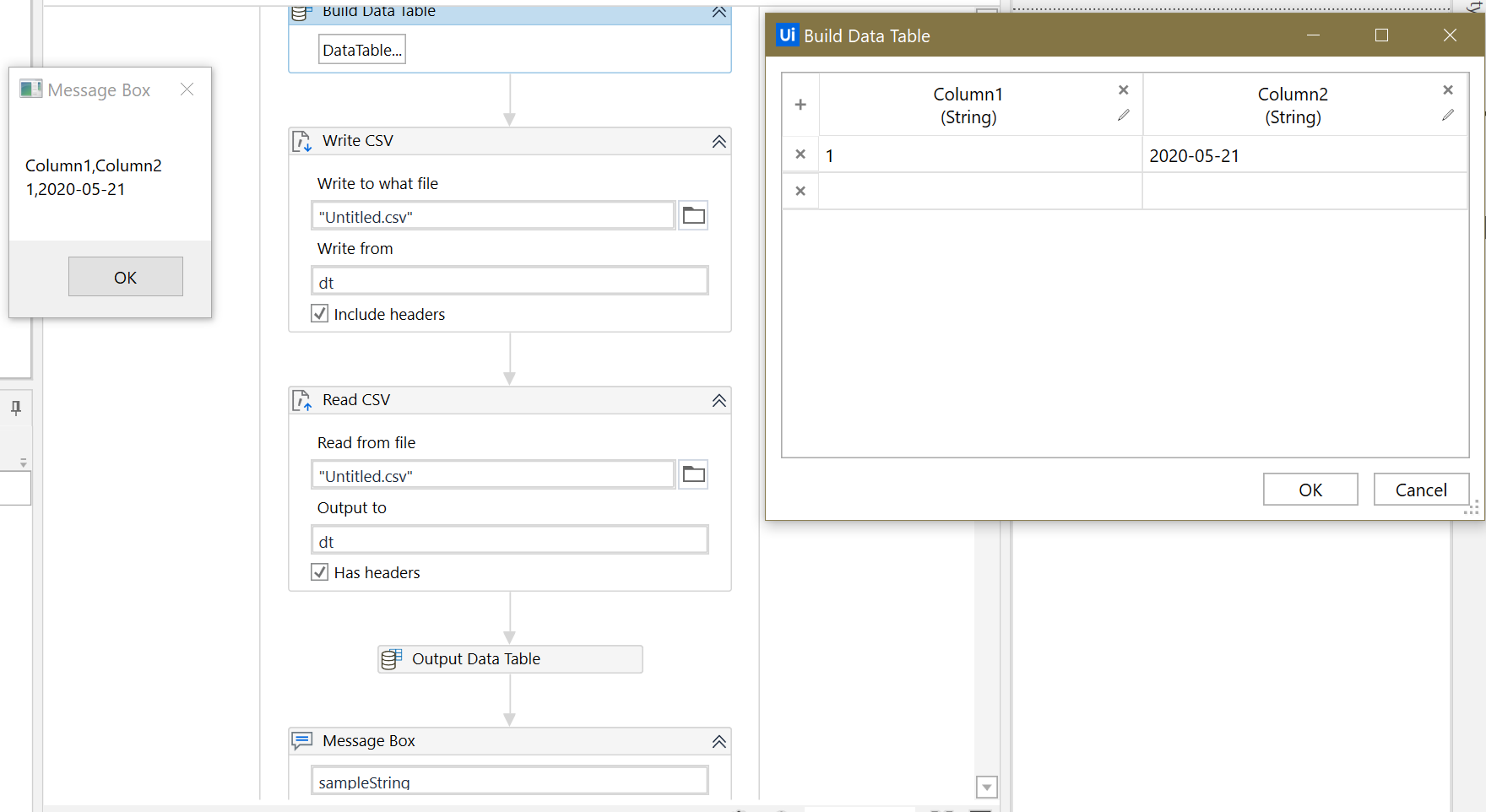This screenshot has width=1486, height=812.
Task: Browse for file in Read CSV
Action: 693,475
